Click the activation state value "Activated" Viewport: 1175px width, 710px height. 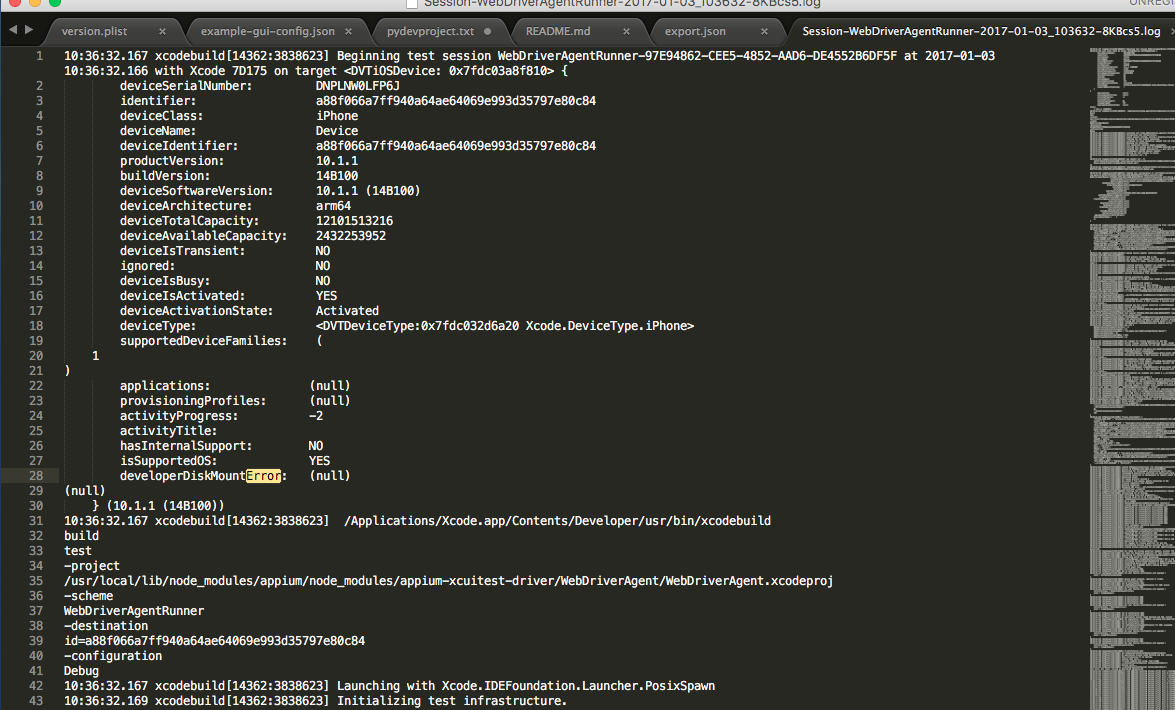coord(347,311)
